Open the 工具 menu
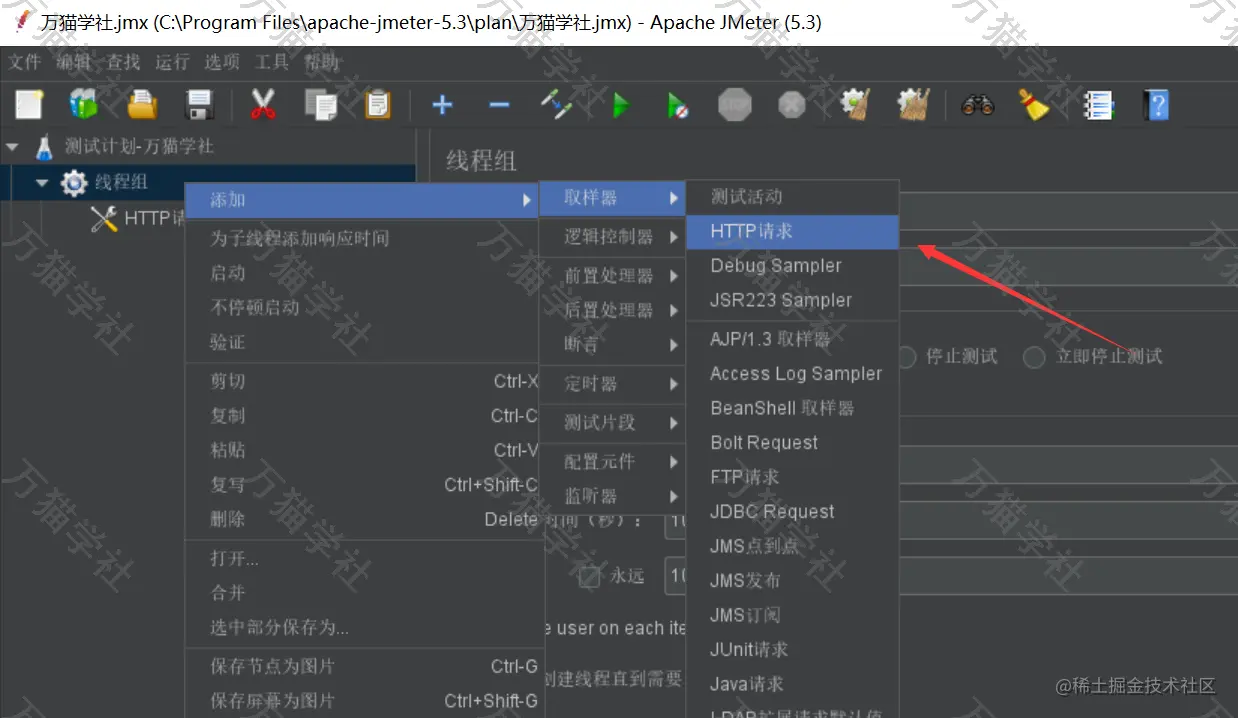This screenshot has height=718, width=1238. click(x=272, y=62)
